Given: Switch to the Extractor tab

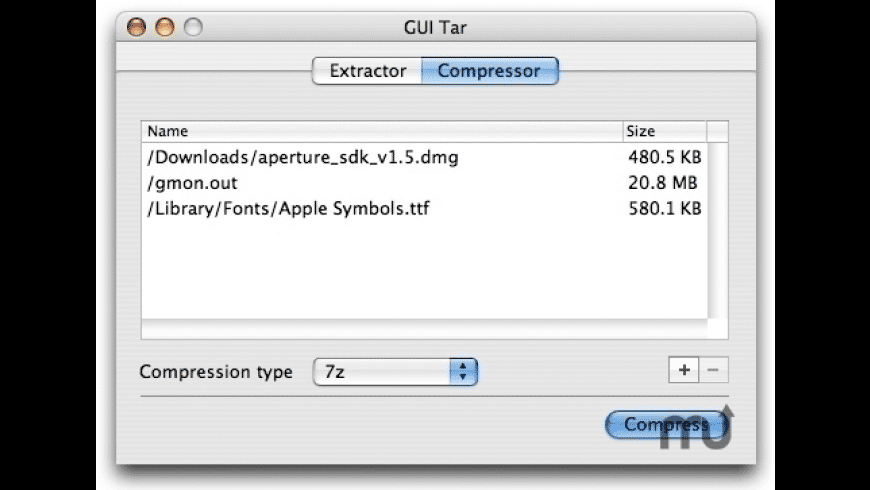Looking at the screenshot, I should click(x=367, y=71).
